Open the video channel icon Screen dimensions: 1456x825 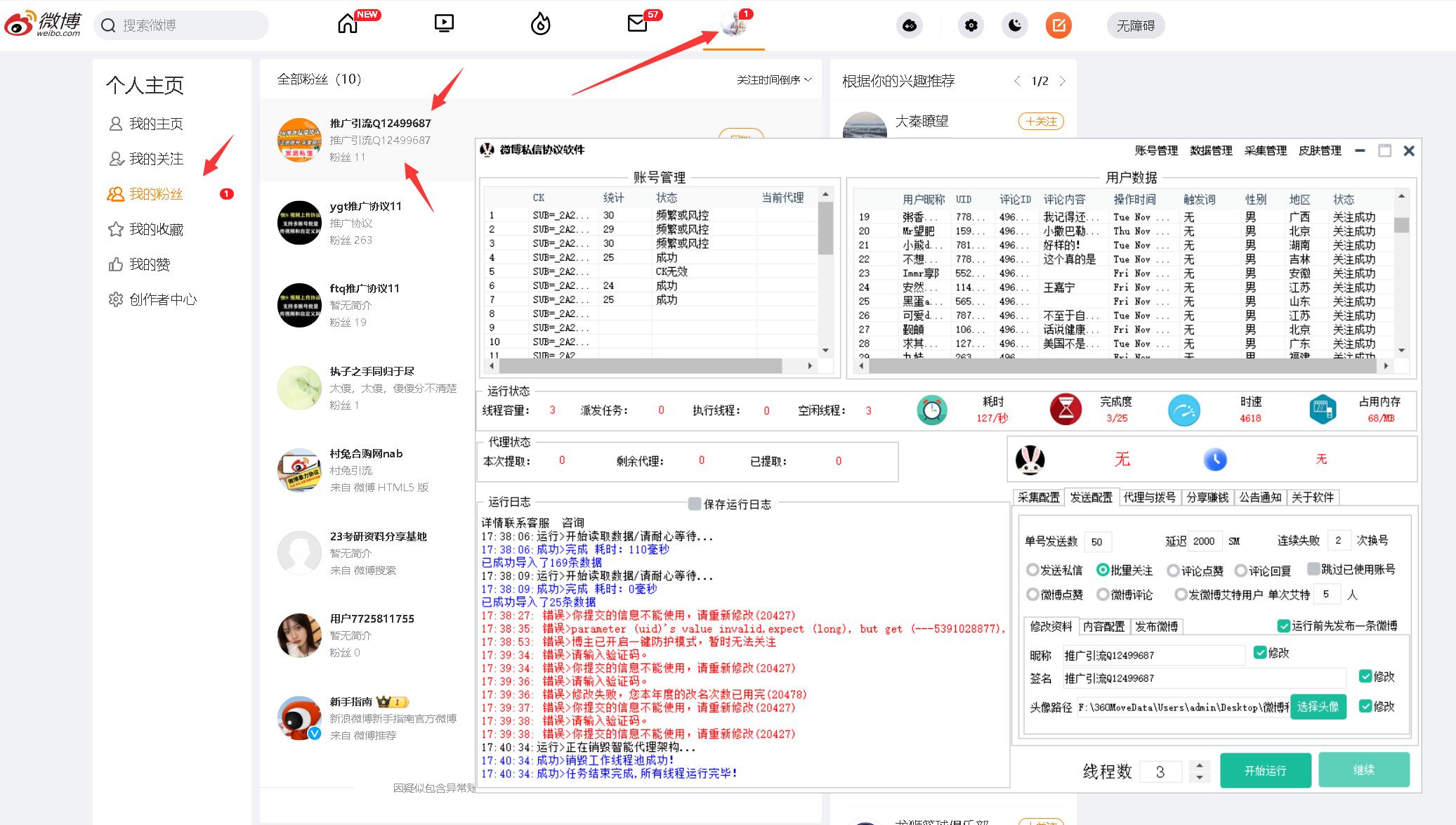444,24
